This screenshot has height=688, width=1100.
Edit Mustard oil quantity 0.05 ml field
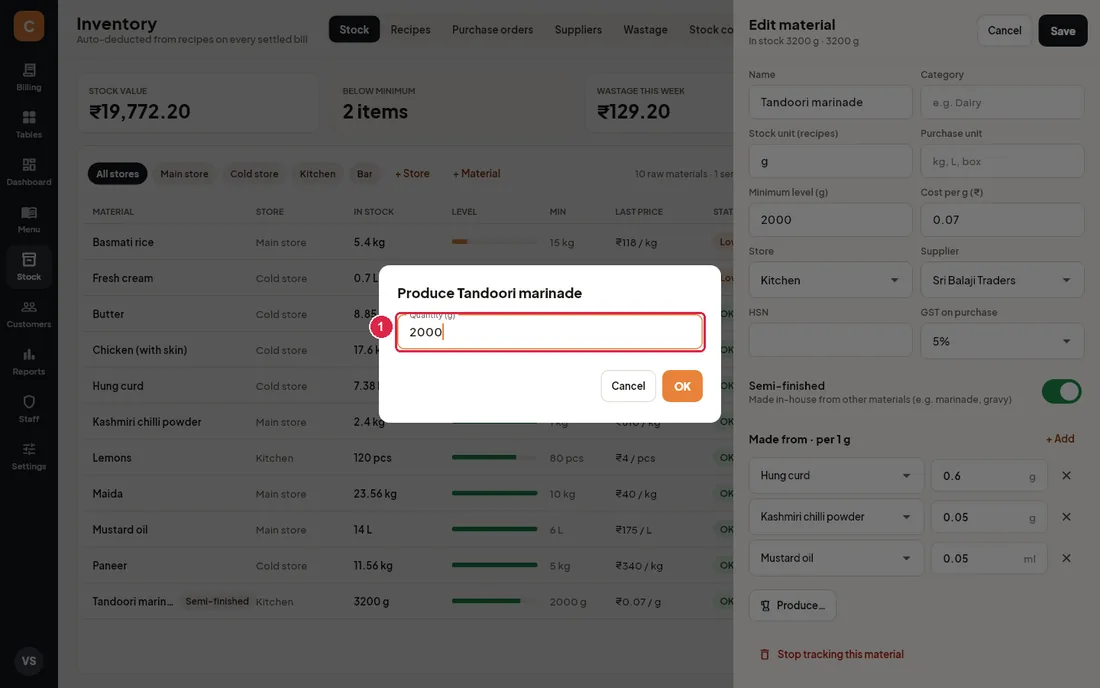(x=989, y=558)
